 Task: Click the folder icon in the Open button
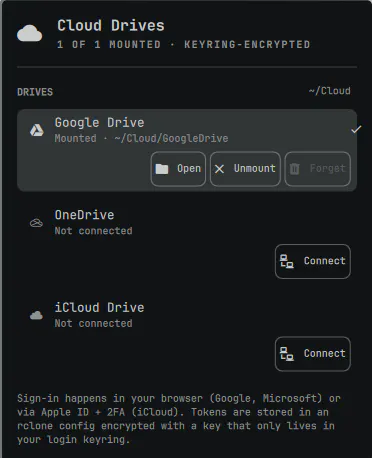coord(162,169)
